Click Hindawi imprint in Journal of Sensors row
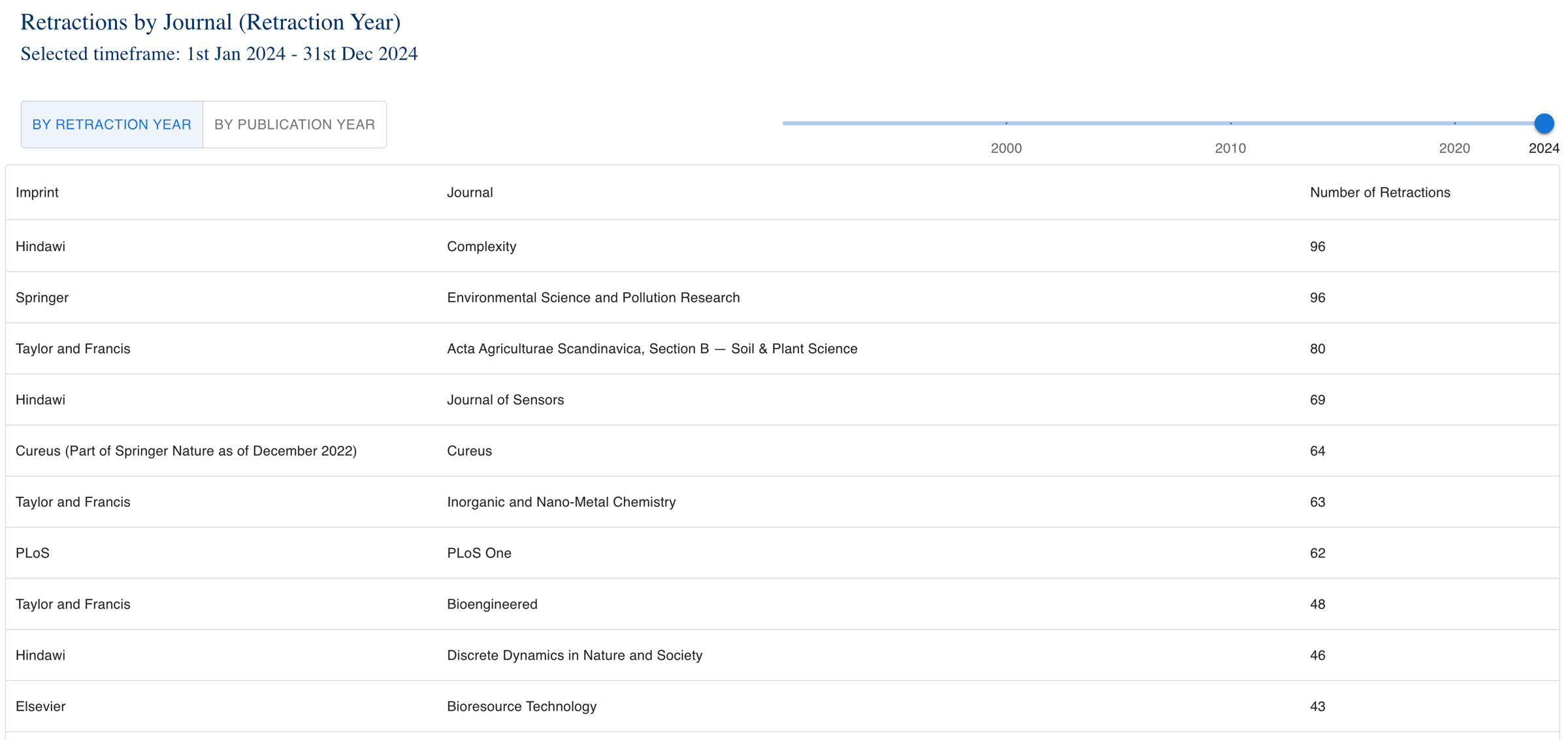This screenshot has height=740, width=1568. pos(41,399)
